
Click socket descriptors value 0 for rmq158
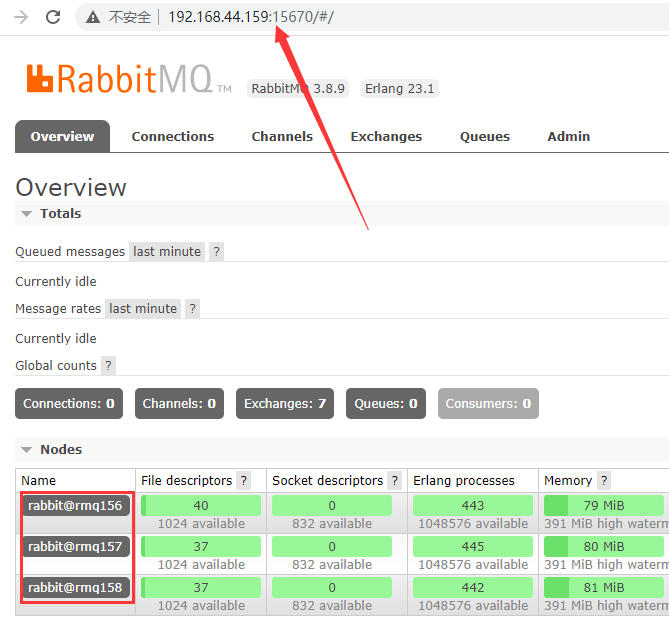click(x=332, y=587)
